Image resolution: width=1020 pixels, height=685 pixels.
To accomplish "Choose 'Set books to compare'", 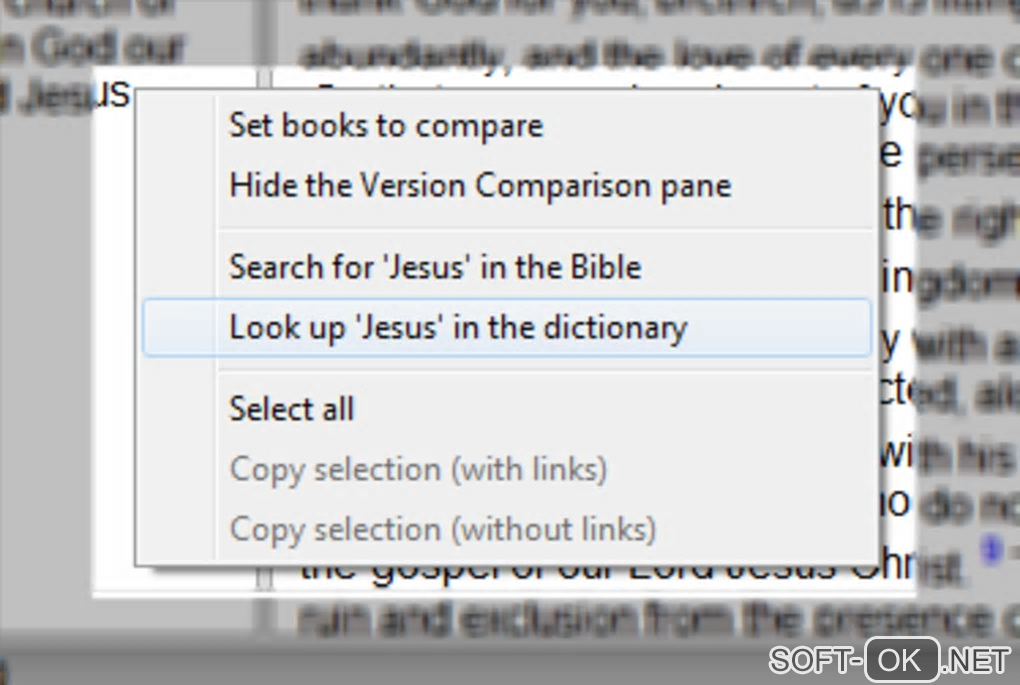I will (386, 126).
